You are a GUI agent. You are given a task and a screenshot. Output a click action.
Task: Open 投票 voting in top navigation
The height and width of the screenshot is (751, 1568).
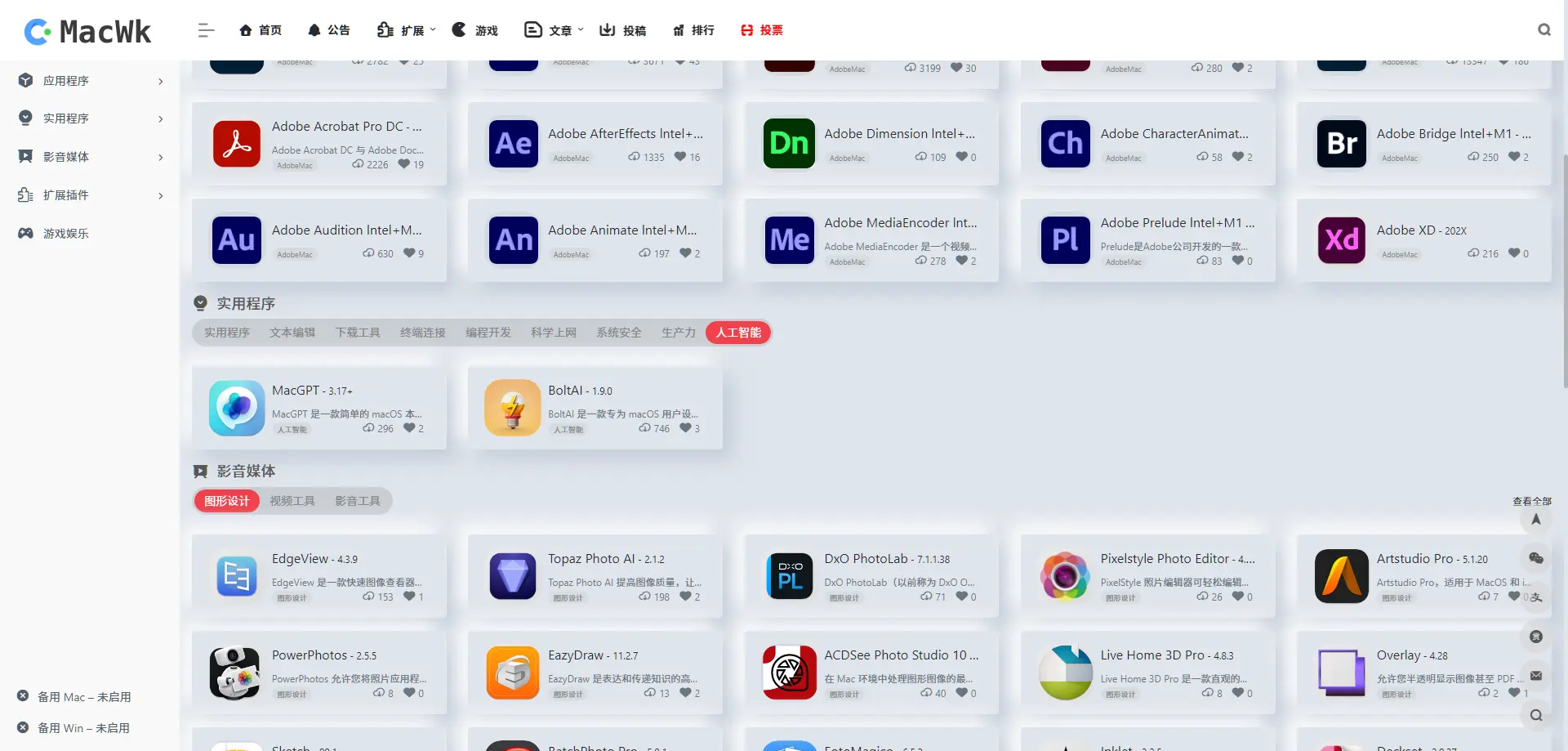click(x=762, y=30)
